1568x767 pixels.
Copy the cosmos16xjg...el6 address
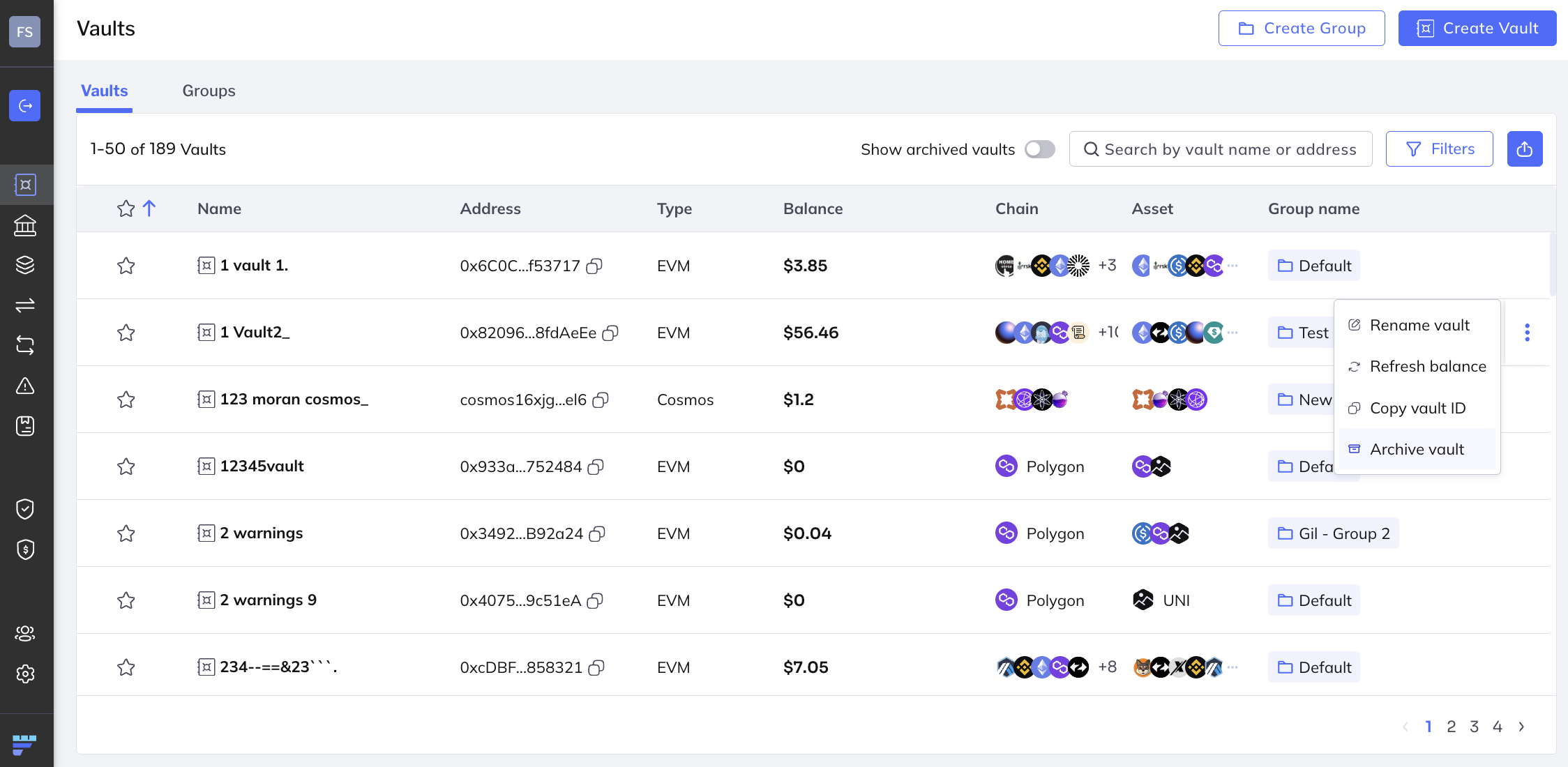click(601, 400)
